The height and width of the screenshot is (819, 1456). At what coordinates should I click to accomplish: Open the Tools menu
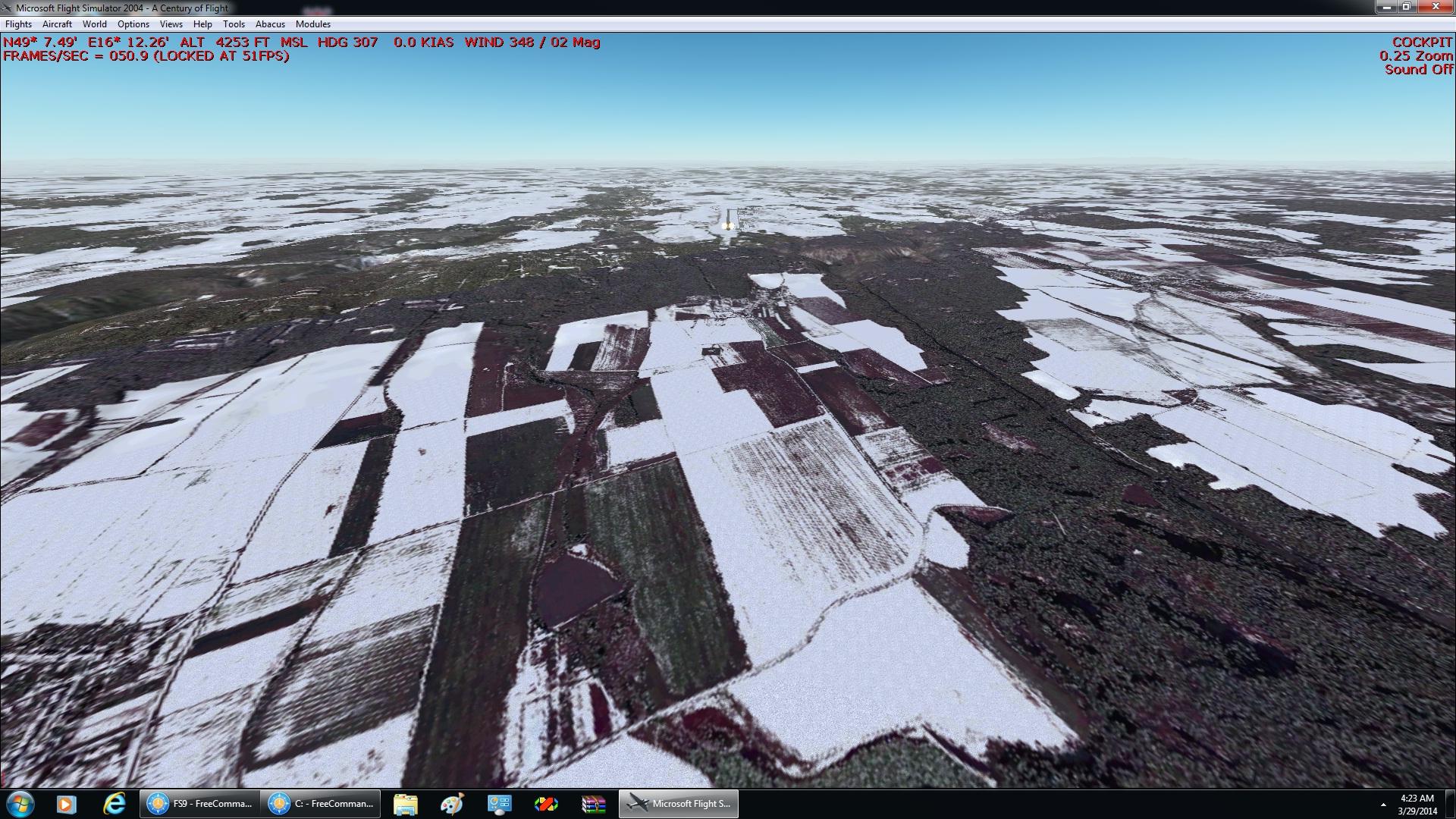click(x=234, y=24)
